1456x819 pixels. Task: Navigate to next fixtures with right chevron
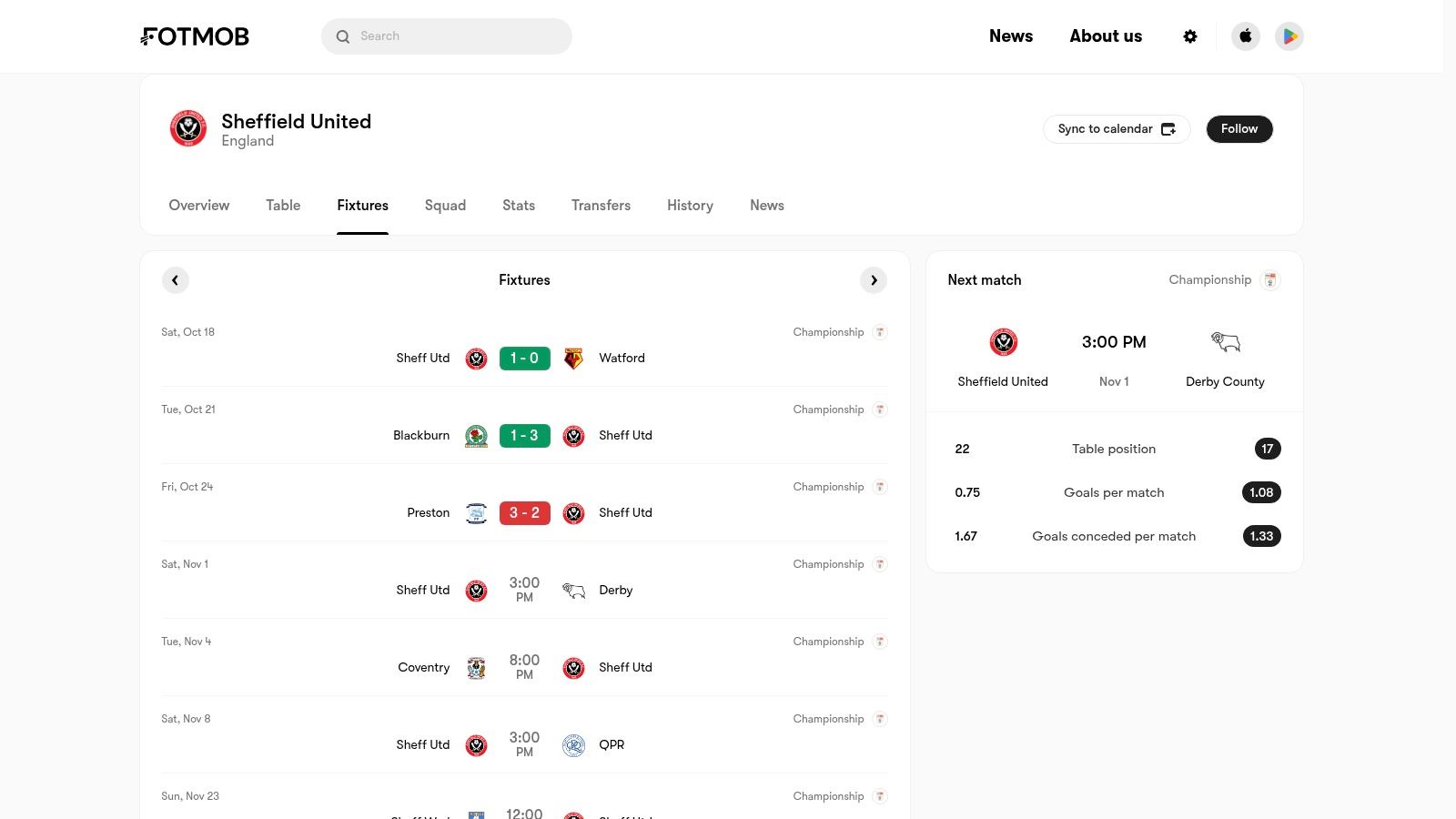click(874, 279)
